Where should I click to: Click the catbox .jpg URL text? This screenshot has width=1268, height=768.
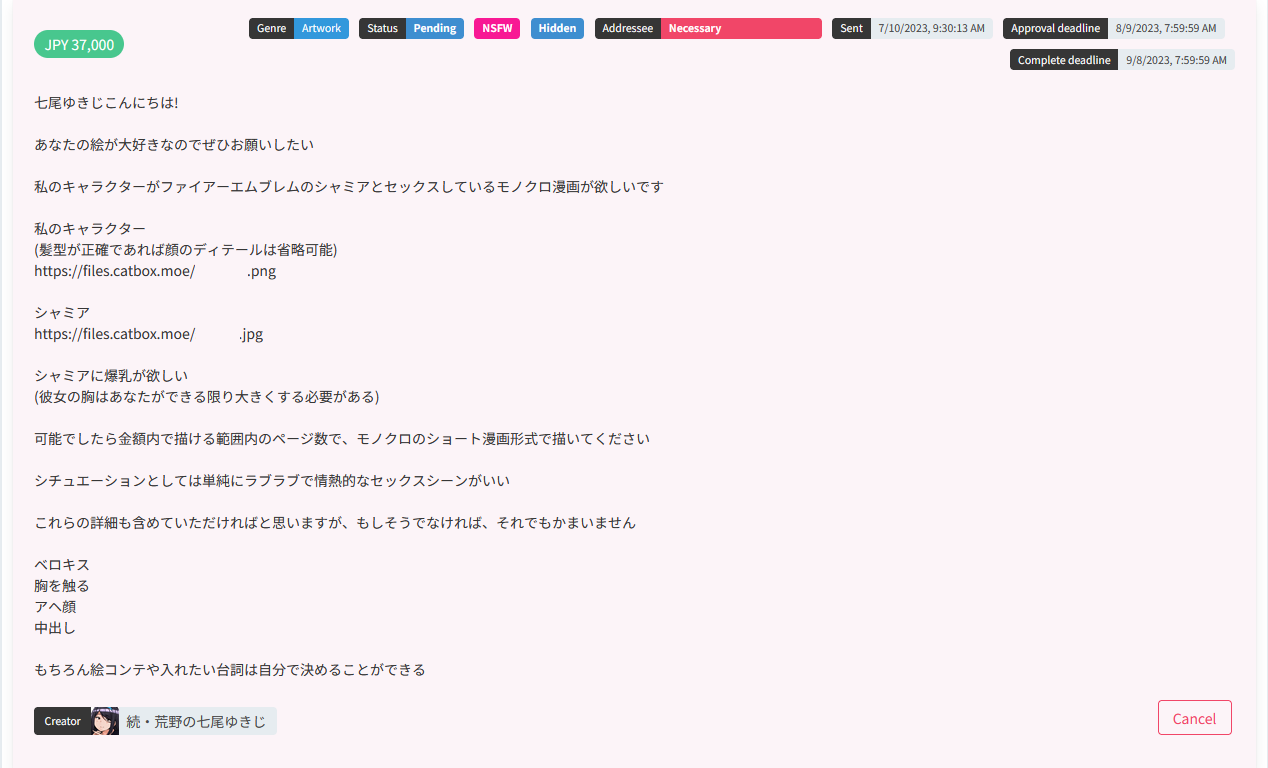pos(149,334)
